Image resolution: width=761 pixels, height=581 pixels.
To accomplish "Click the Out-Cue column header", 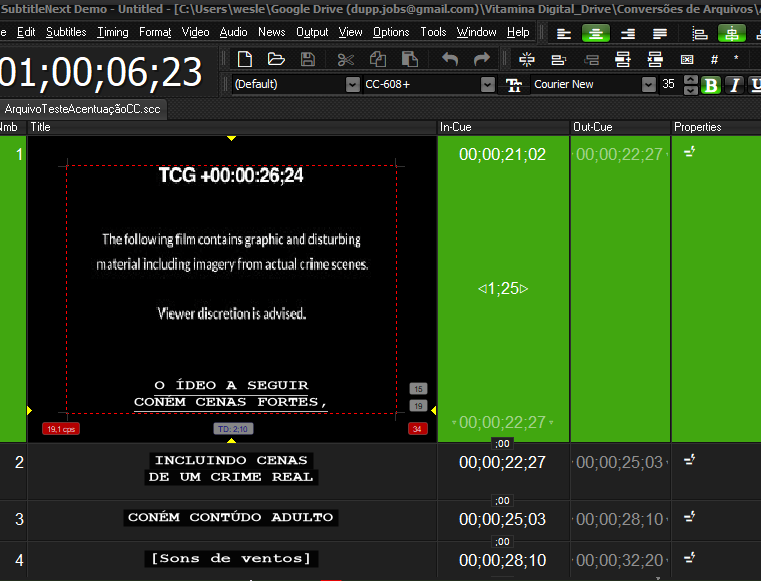I will [x=620, y=127].
